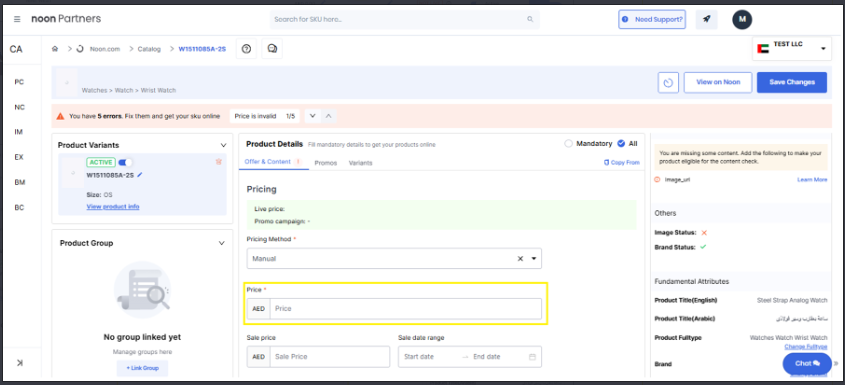Open the Pricing Method dropdown arrow
This screenshot has height=385, width=845.
point(534,258)
